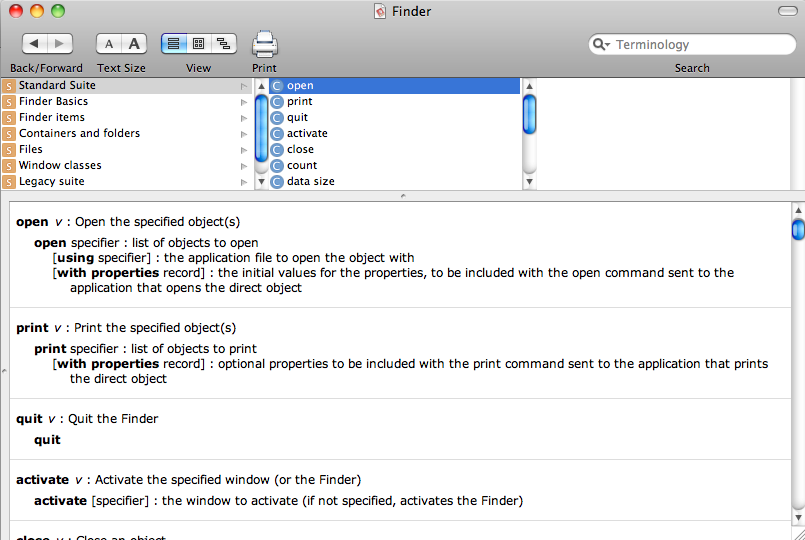This screenshot has height=540, width=805.
Task: Click the Finder document proxy icon
Action: click(x=380, y=11)
